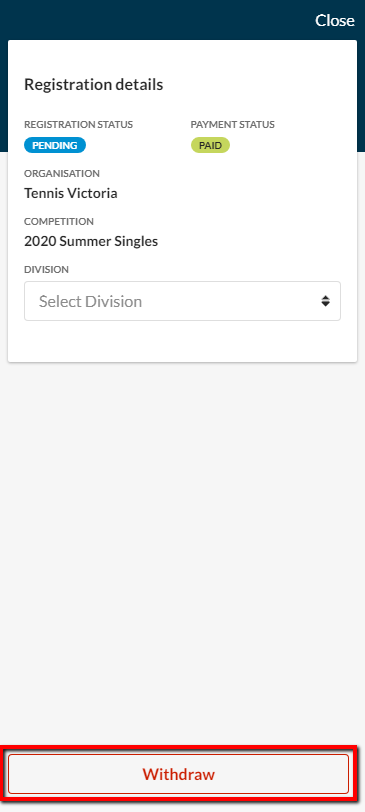Click the blue PENDING status badge
Screen dimensions: 365x812
pos(55,146)
